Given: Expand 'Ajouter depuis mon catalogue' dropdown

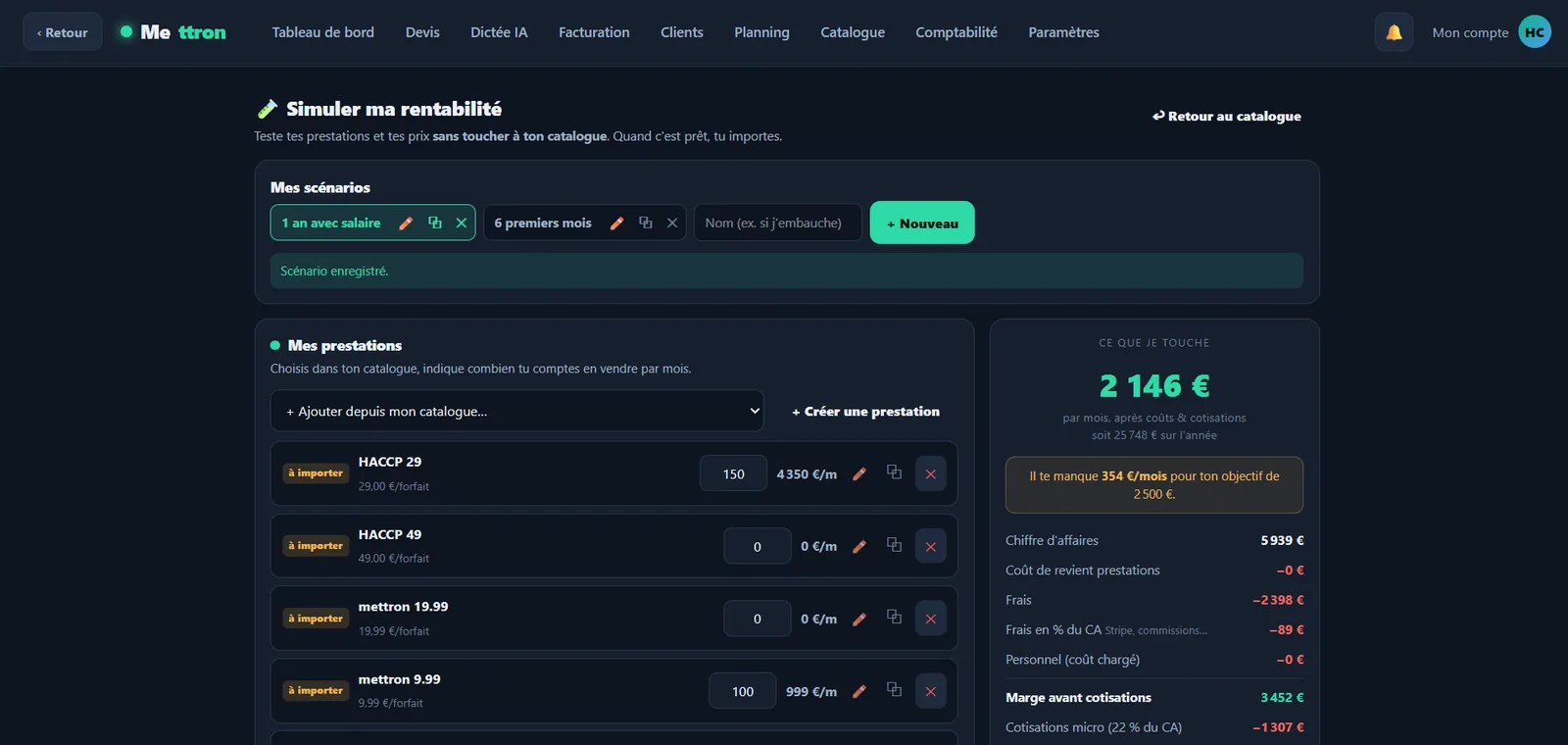Looking at the screenshot, I should [516, 411].
